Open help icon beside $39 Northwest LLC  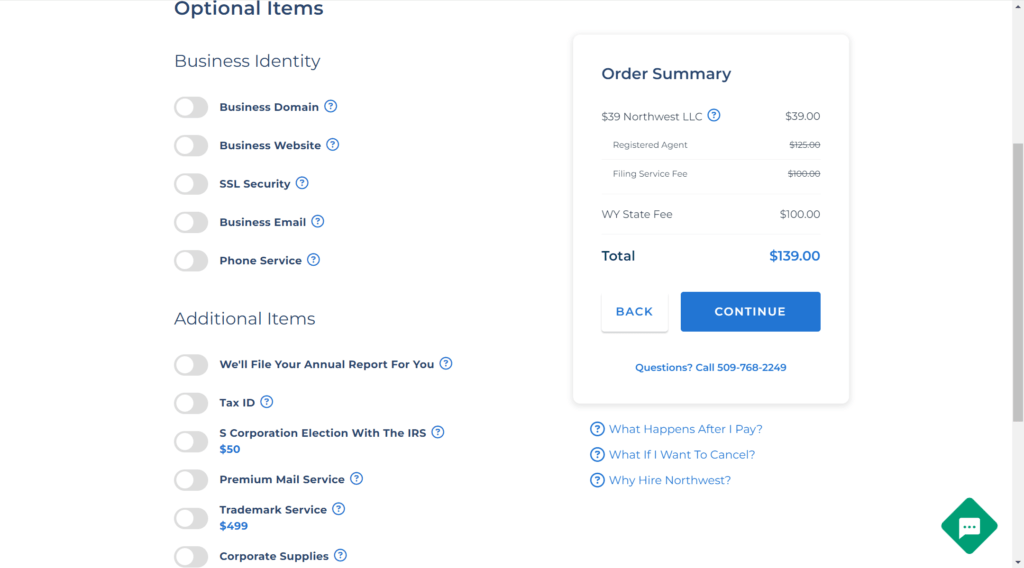tap(714, 116)
